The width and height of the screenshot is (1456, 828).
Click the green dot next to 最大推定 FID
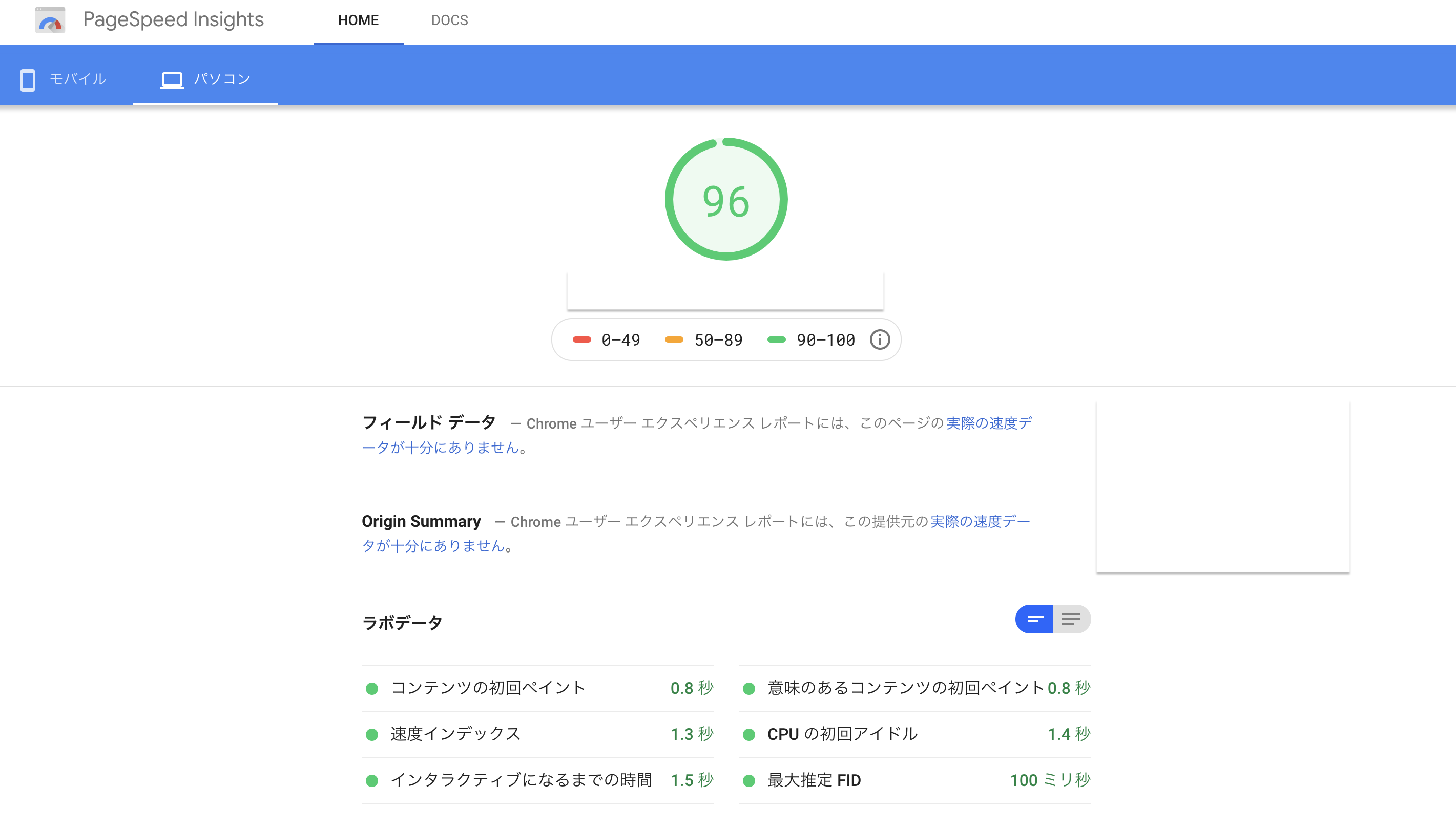(x=750, y=780)
